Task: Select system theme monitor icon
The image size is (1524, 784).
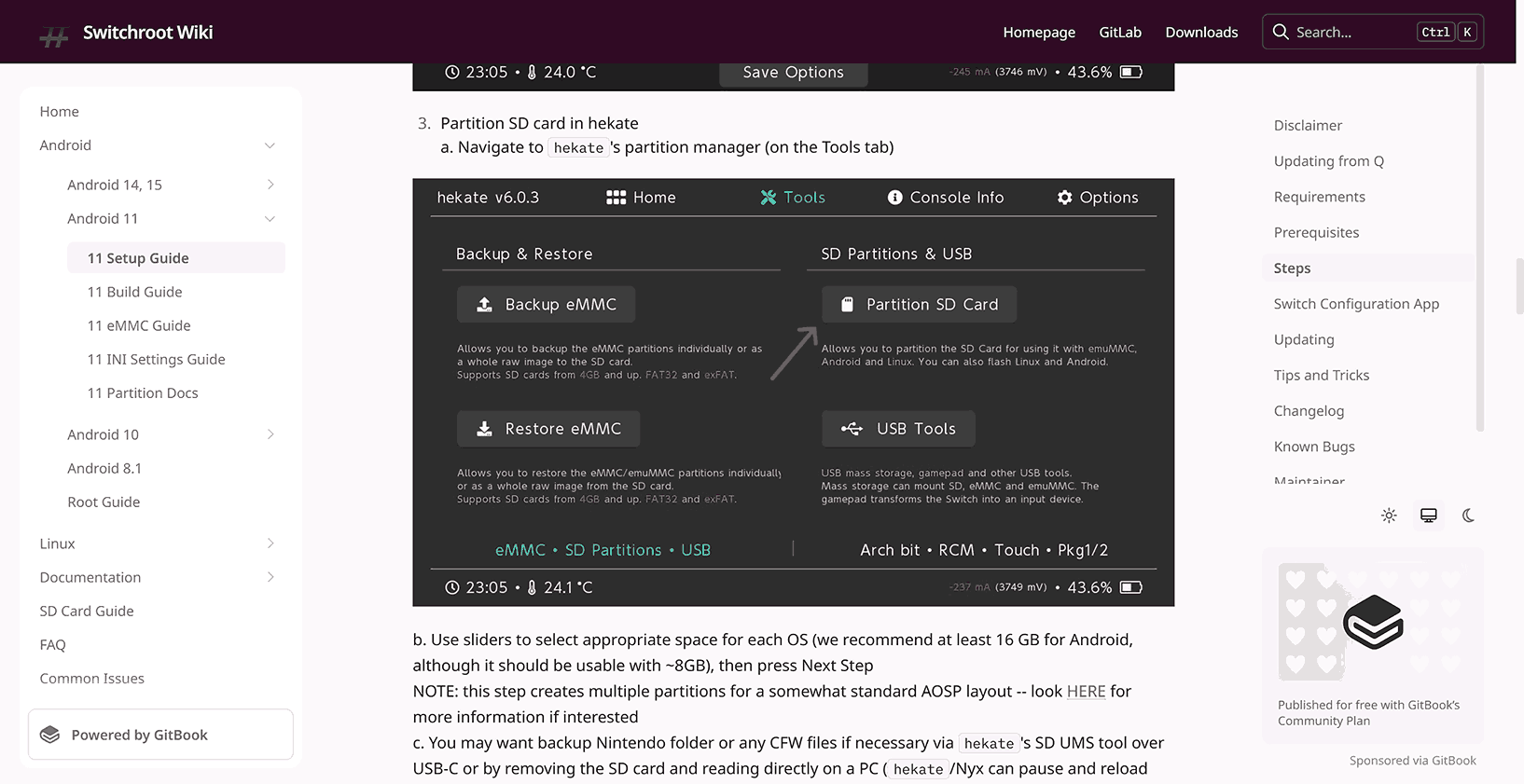Action: click(1428, 516)
